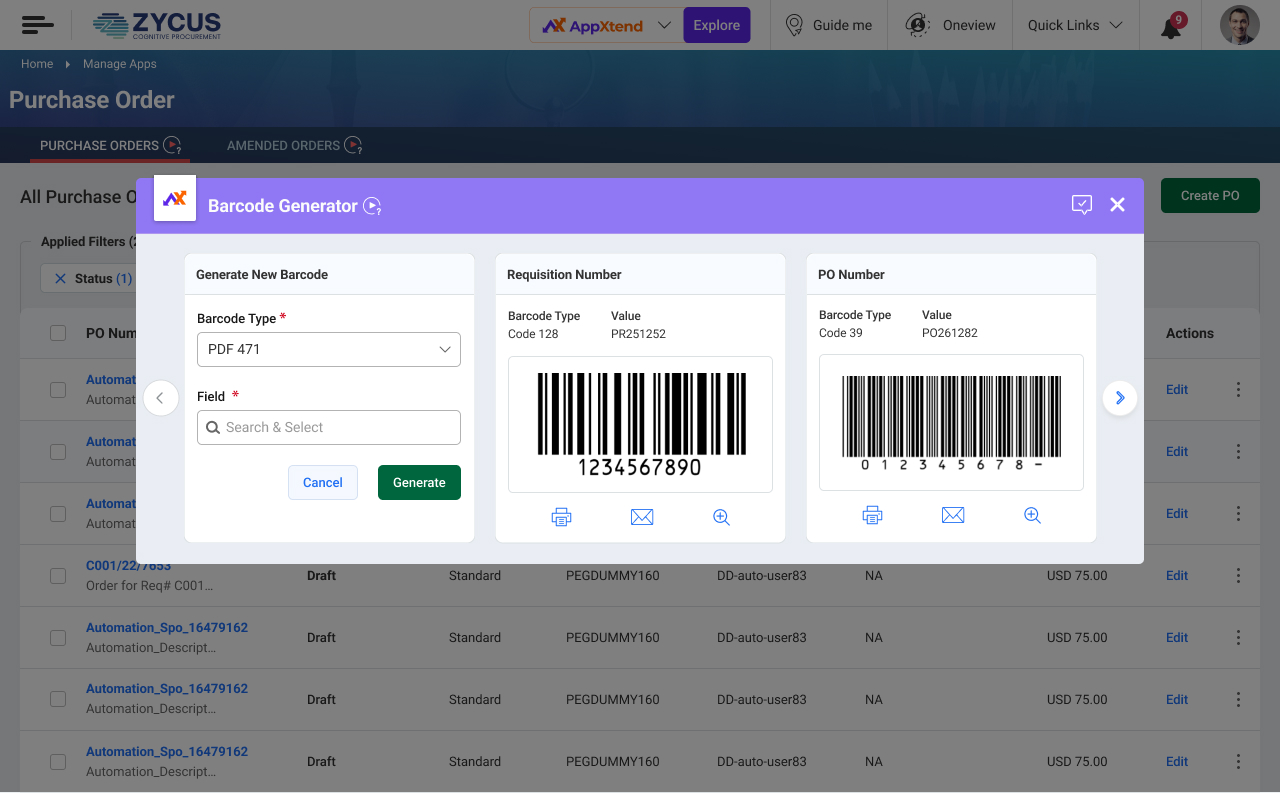Screen dimensions: 1280x793
Task: Open the Barcode Type dropdown
Action: pos(329,349)
